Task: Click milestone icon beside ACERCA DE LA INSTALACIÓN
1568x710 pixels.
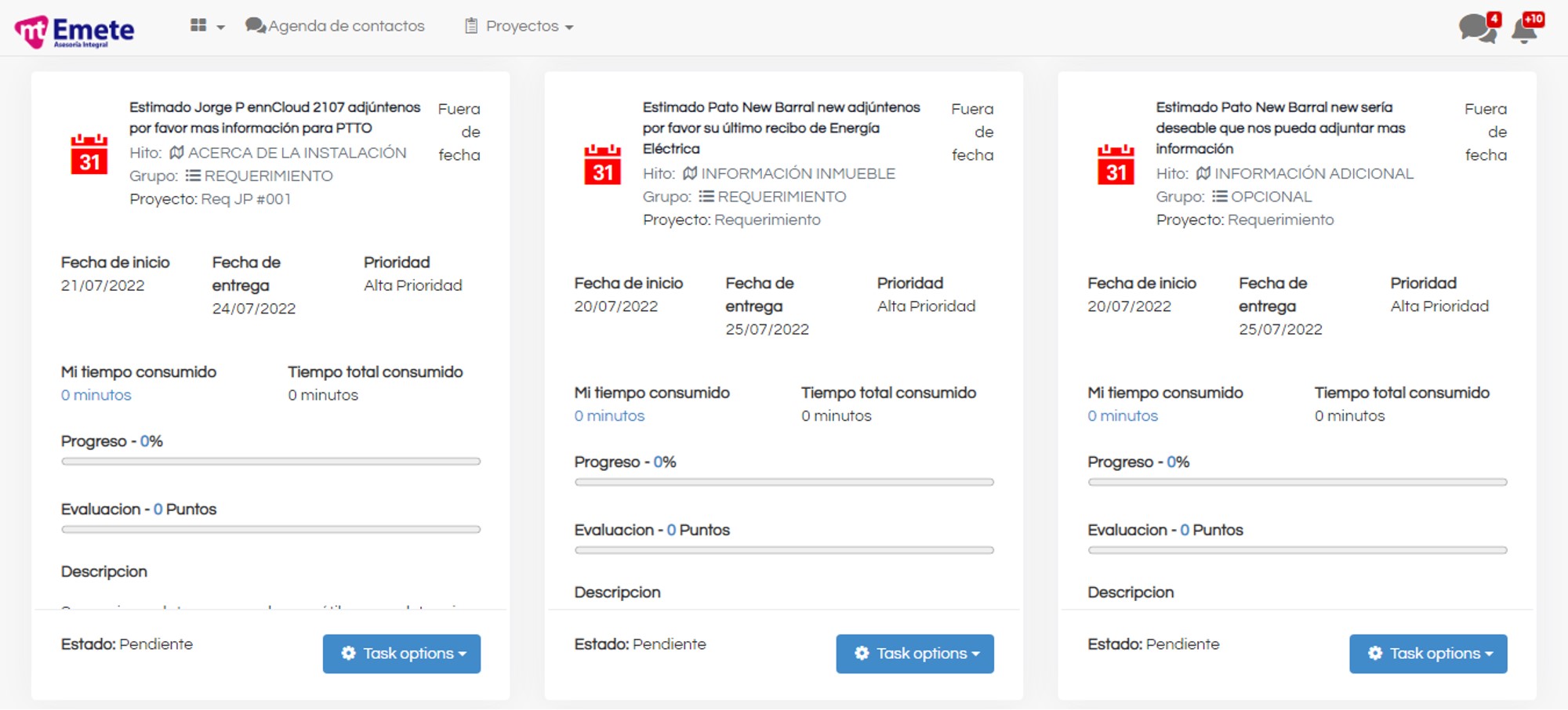Action: (x=177, y=153)
